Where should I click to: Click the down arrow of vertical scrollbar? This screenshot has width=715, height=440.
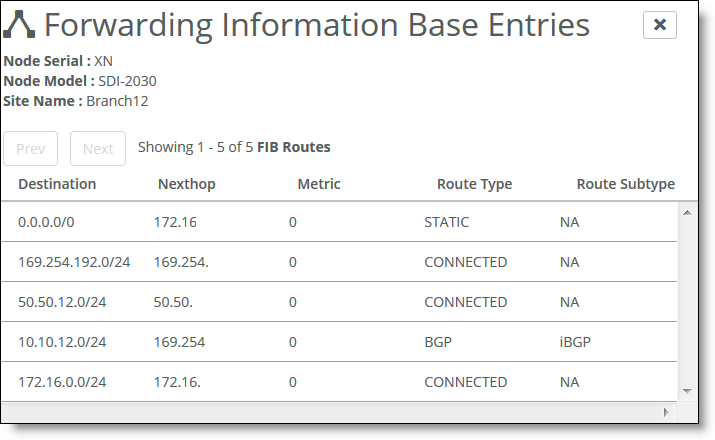[x=687, y=391]
